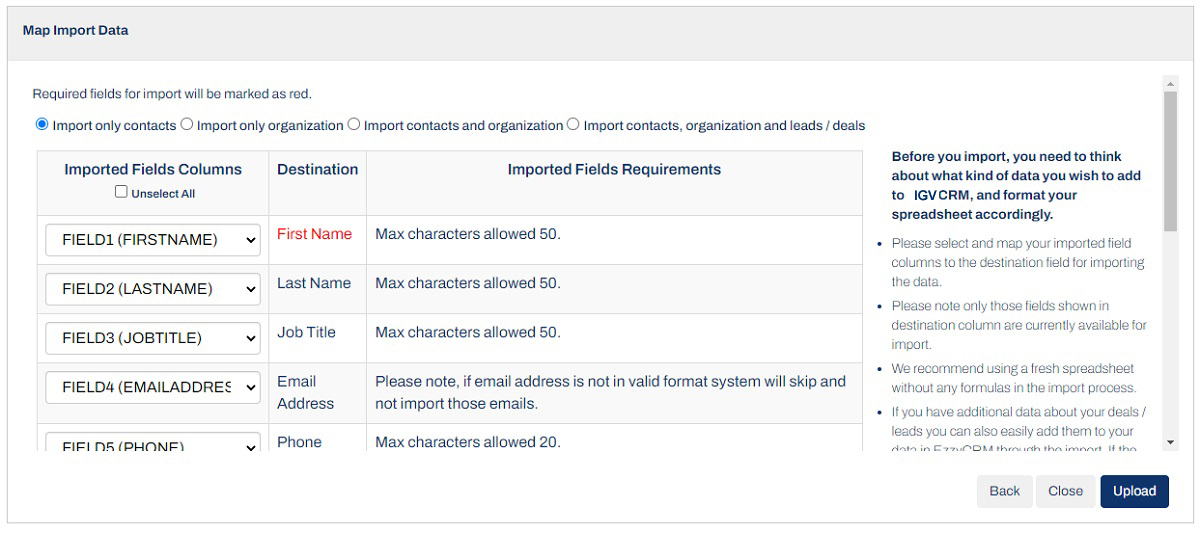Select Import contacts and organization radio
The height and width of the screenshot is (533, 1200).
354,125
